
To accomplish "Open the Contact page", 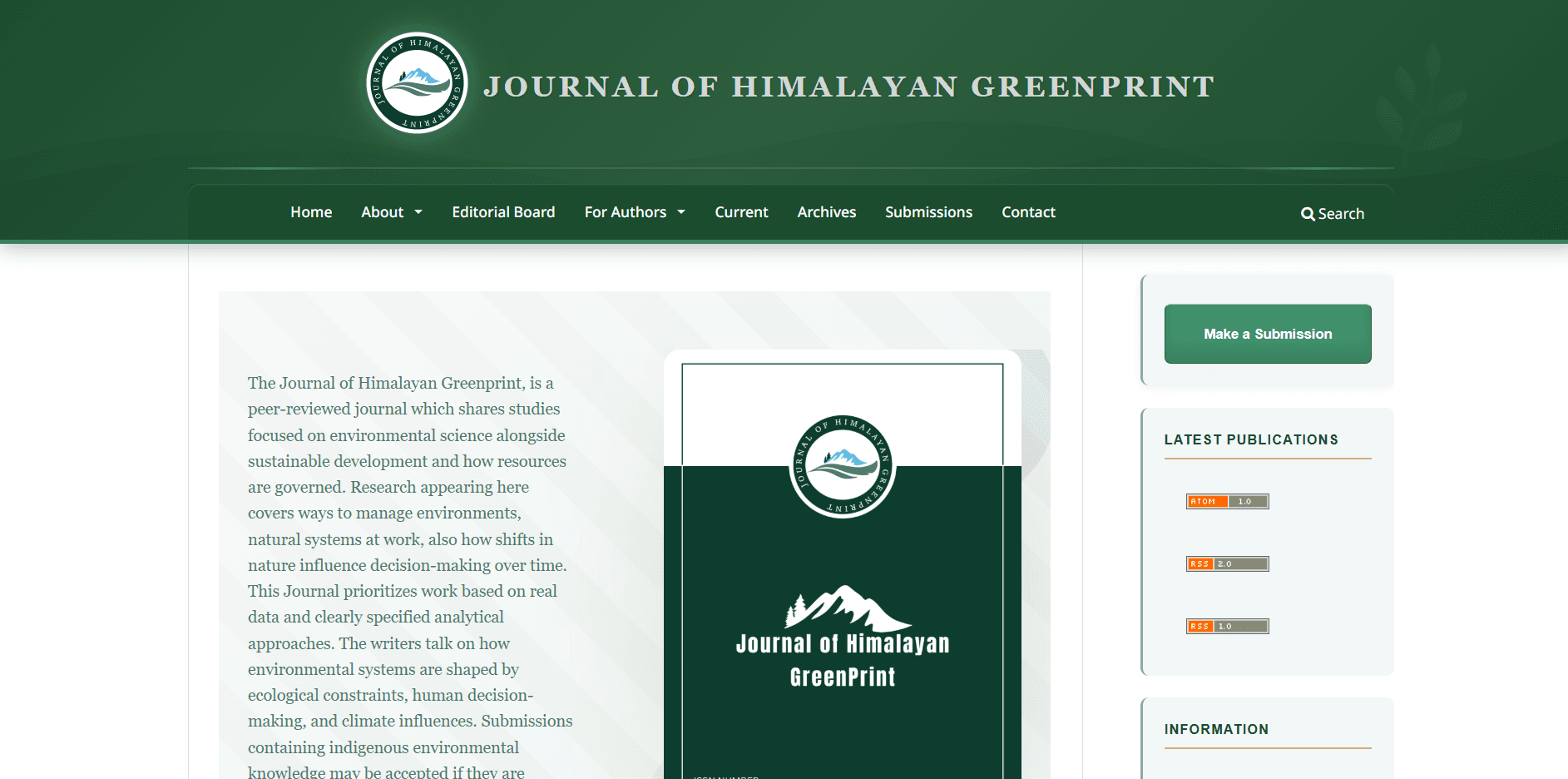I will click(1028, 212).
